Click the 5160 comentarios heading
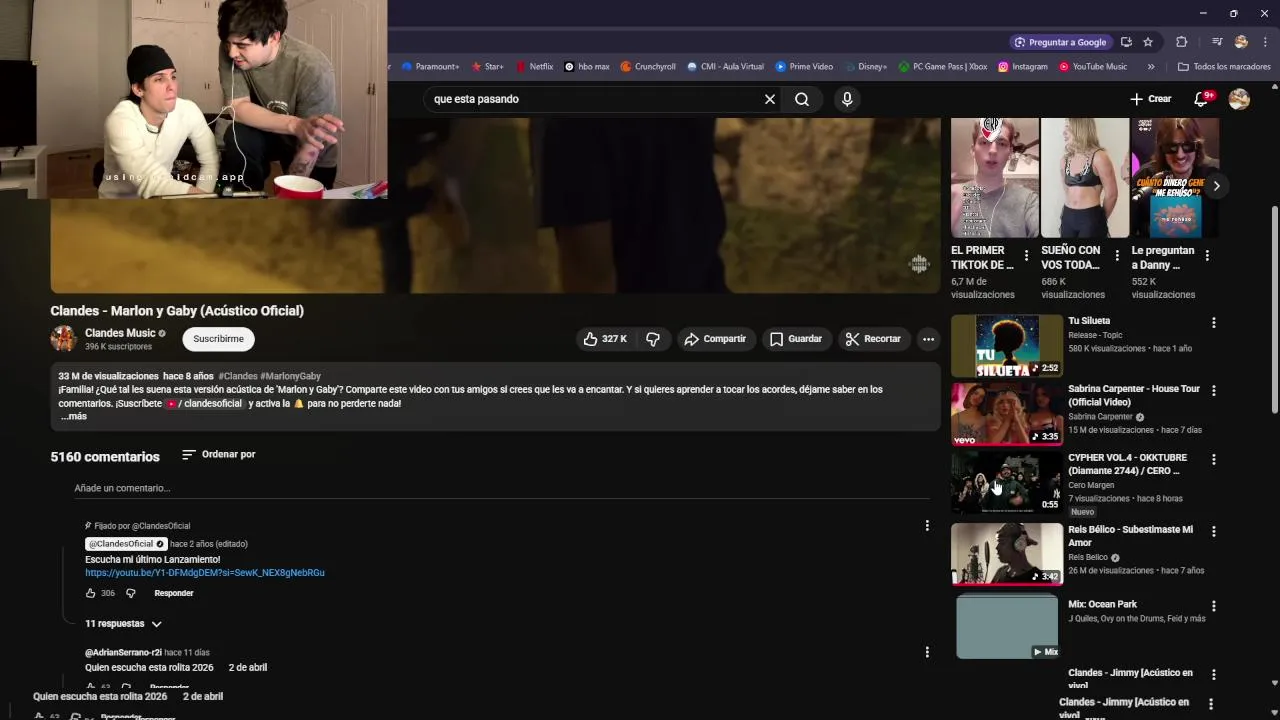Image resolution: width=1280 pixels, height=720 pixels. (x=105, y=456)
